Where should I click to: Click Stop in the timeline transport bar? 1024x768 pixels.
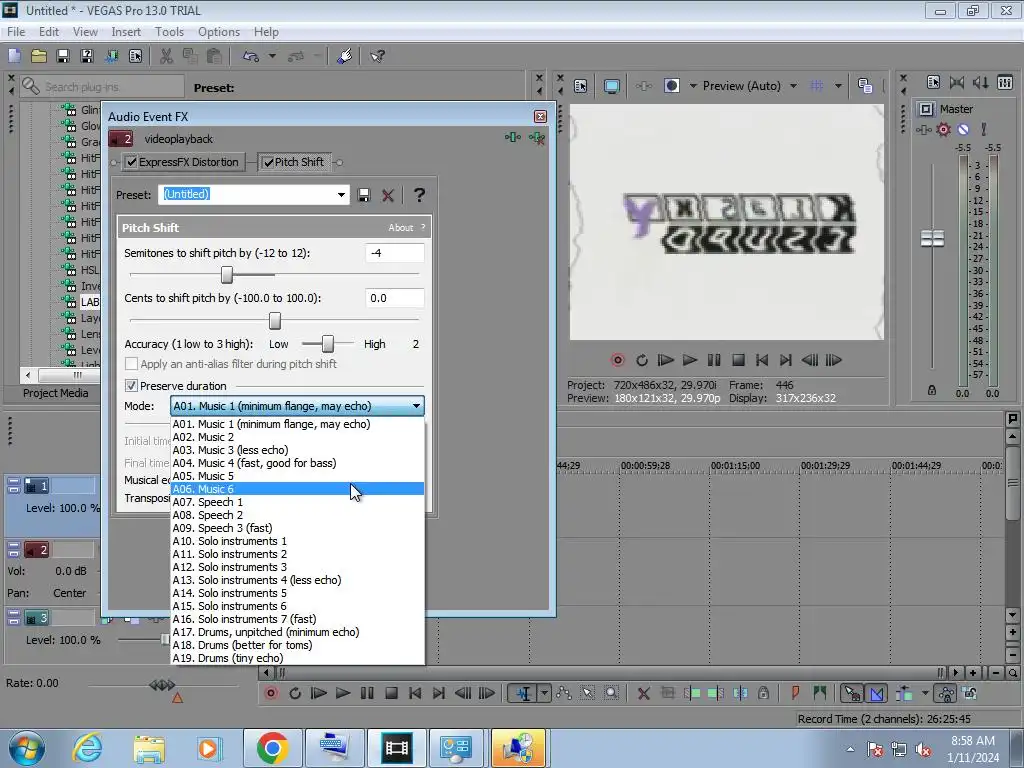(x=391, y=693)
